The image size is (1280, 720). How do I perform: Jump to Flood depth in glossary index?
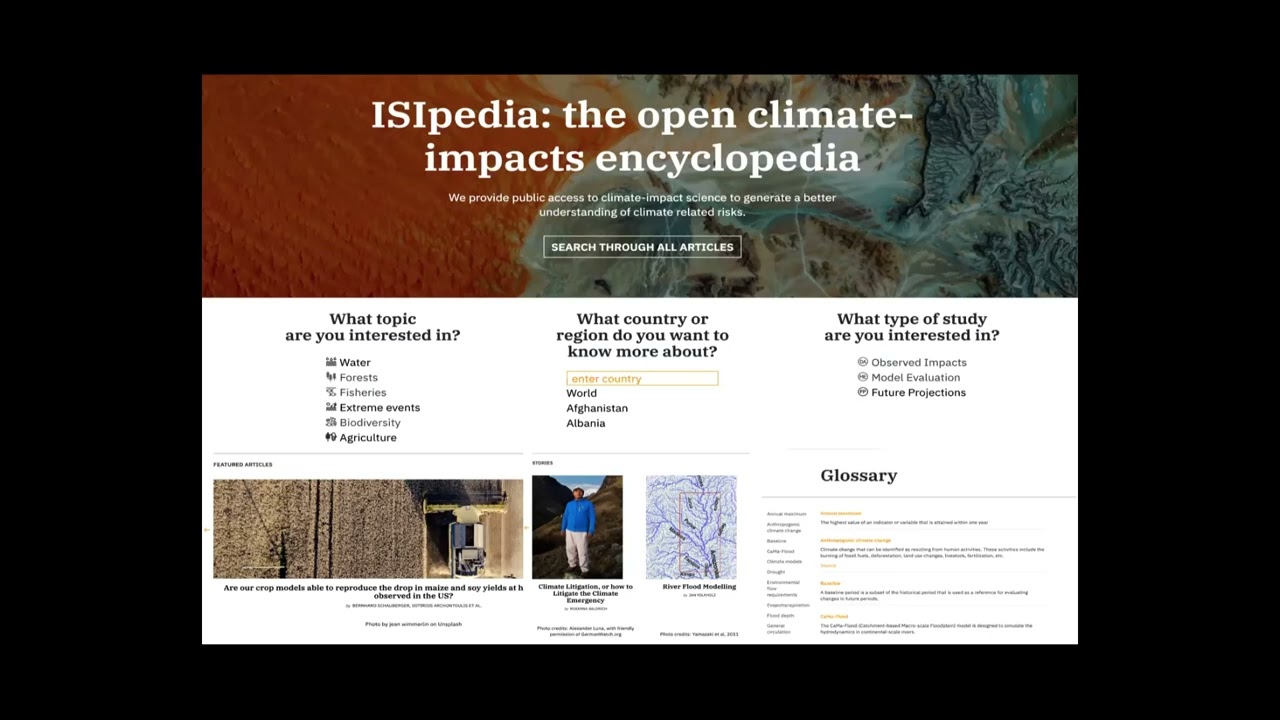(781, 615)
